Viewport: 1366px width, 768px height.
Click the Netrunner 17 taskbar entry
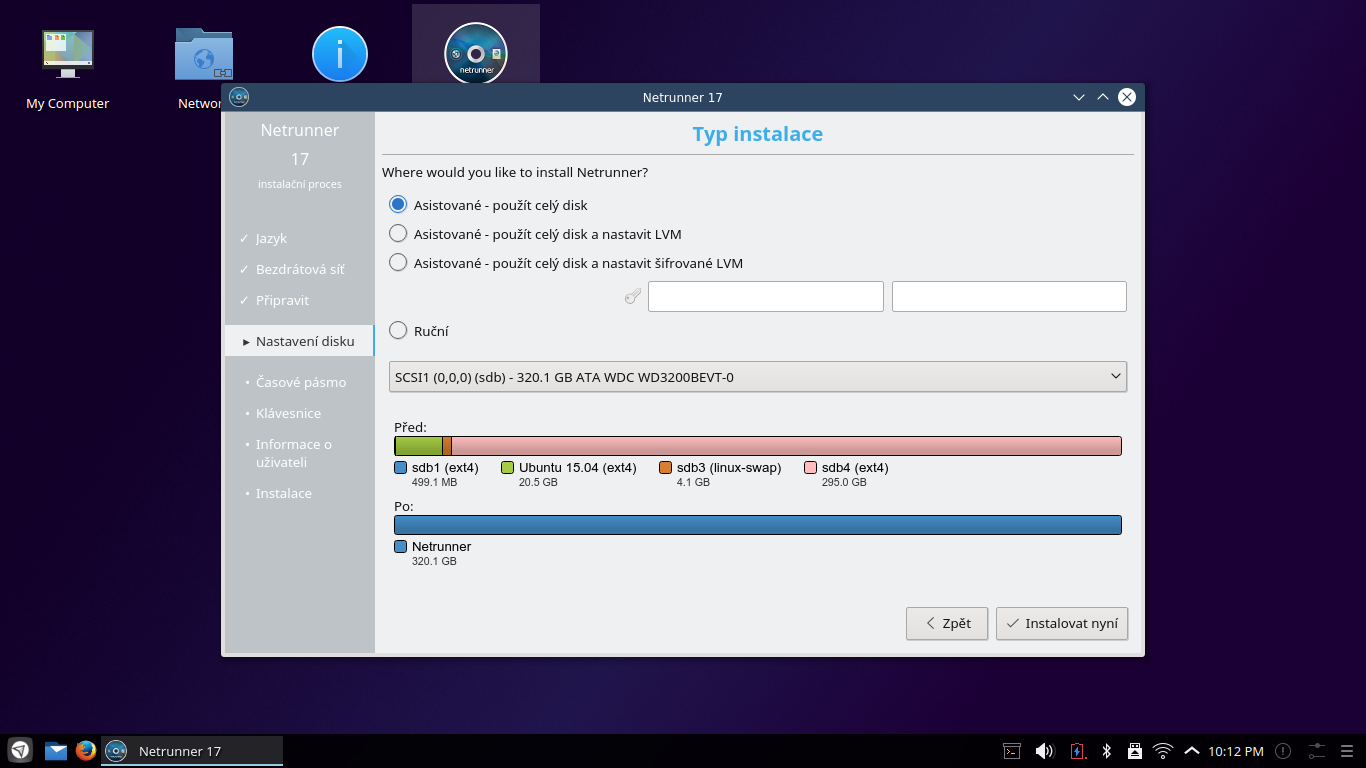pos(192,751)
